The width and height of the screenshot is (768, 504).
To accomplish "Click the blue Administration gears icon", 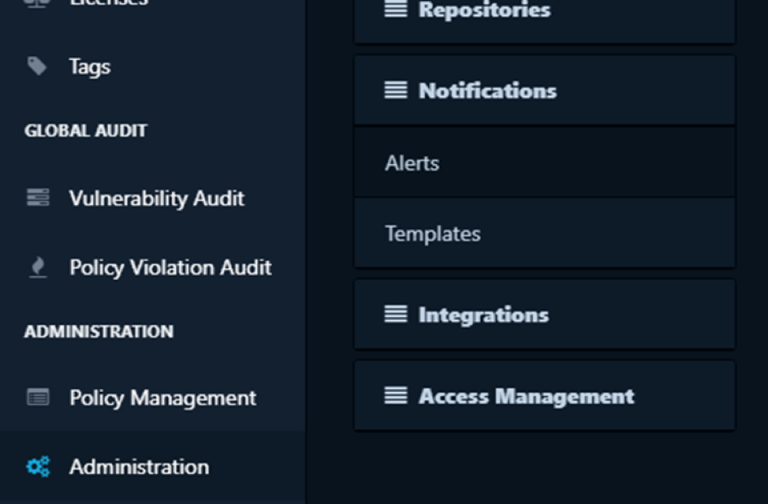I will point(38,467).
